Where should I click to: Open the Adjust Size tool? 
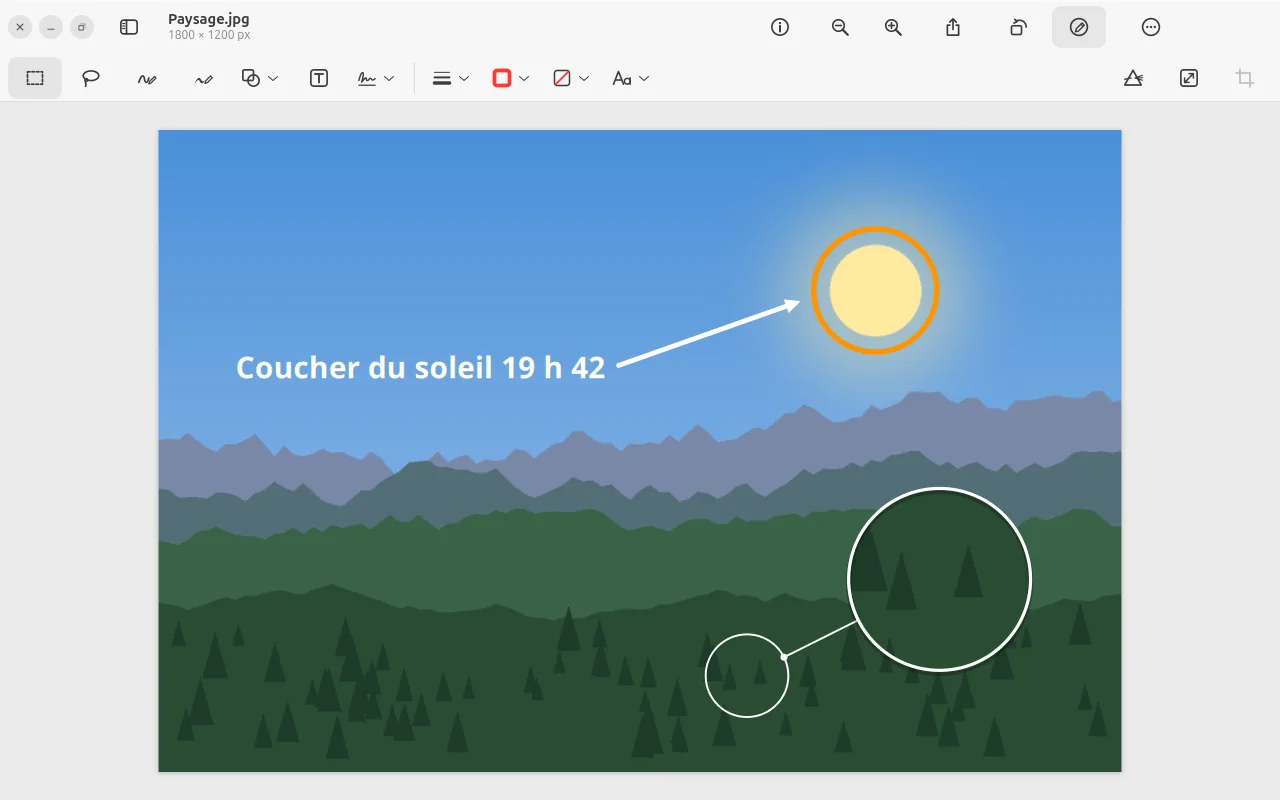point(1189,78)
